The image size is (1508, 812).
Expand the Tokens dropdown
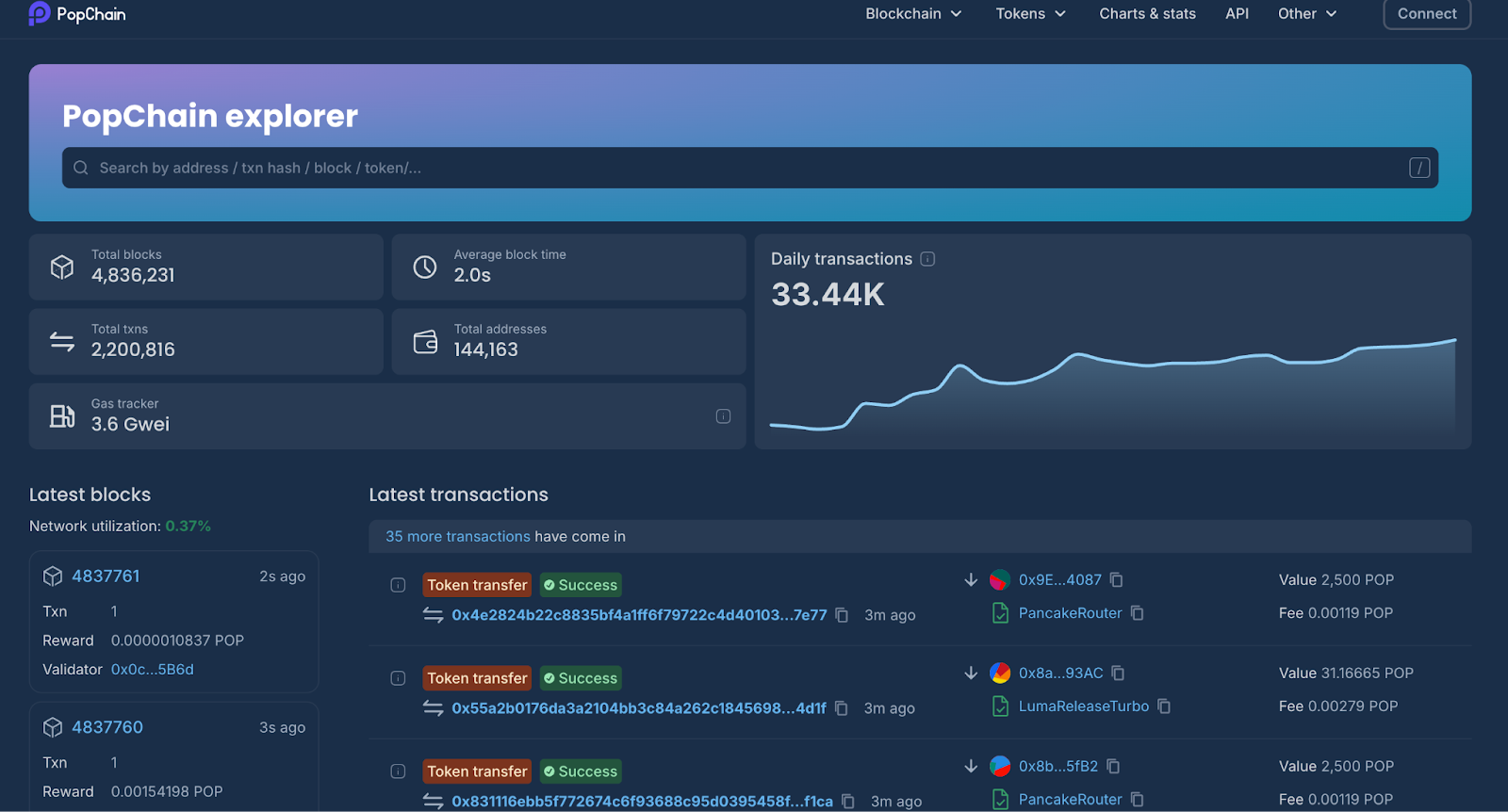pos(1030,14)
